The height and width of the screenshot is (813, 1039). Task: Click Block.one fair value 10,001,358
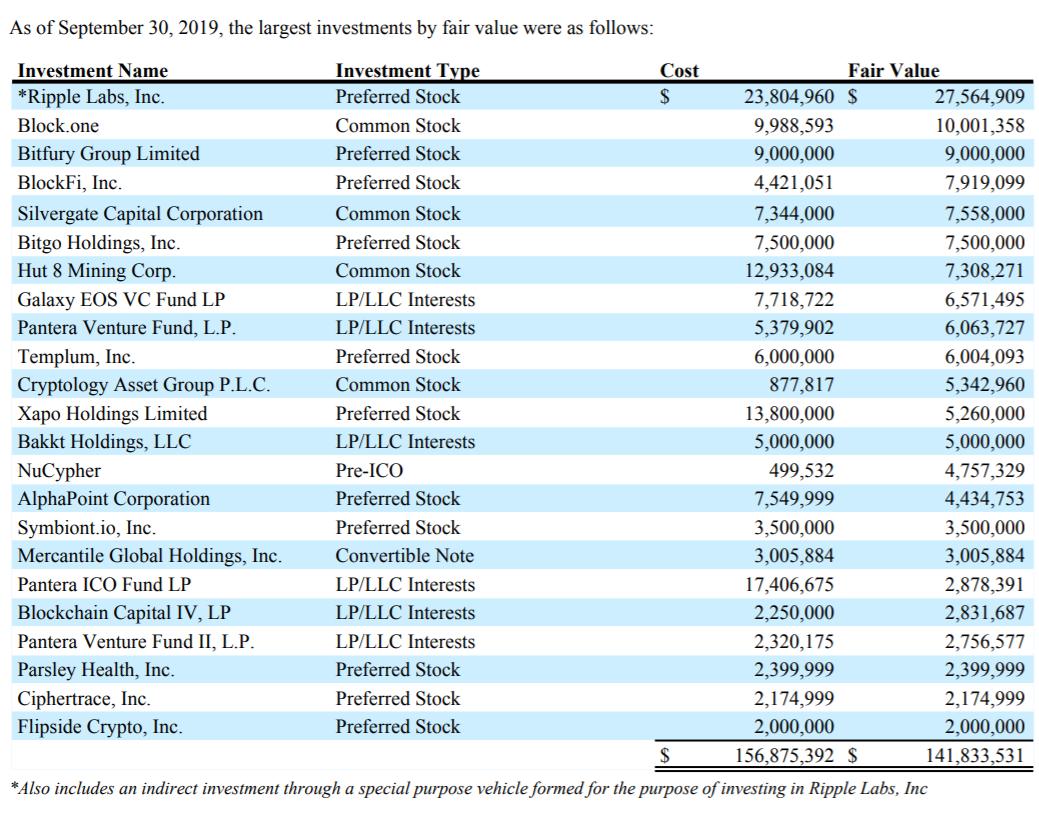tap(979, 125)
